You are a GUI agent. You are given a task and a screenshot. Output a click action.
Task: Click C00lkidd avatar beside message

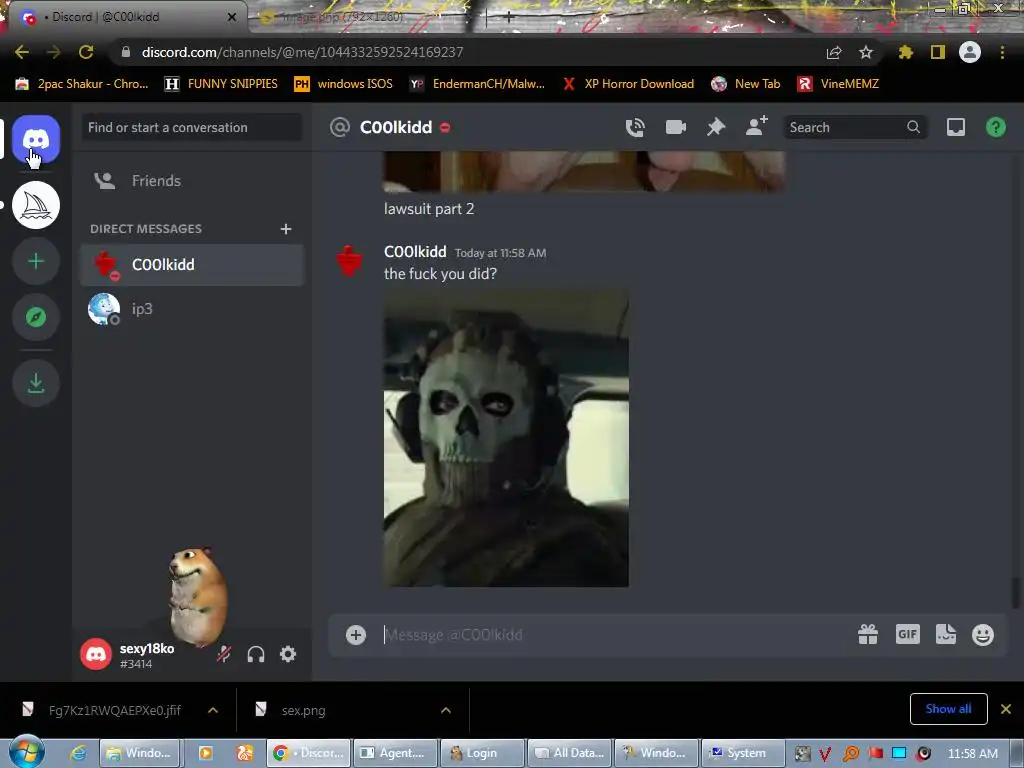click(349, 261)
